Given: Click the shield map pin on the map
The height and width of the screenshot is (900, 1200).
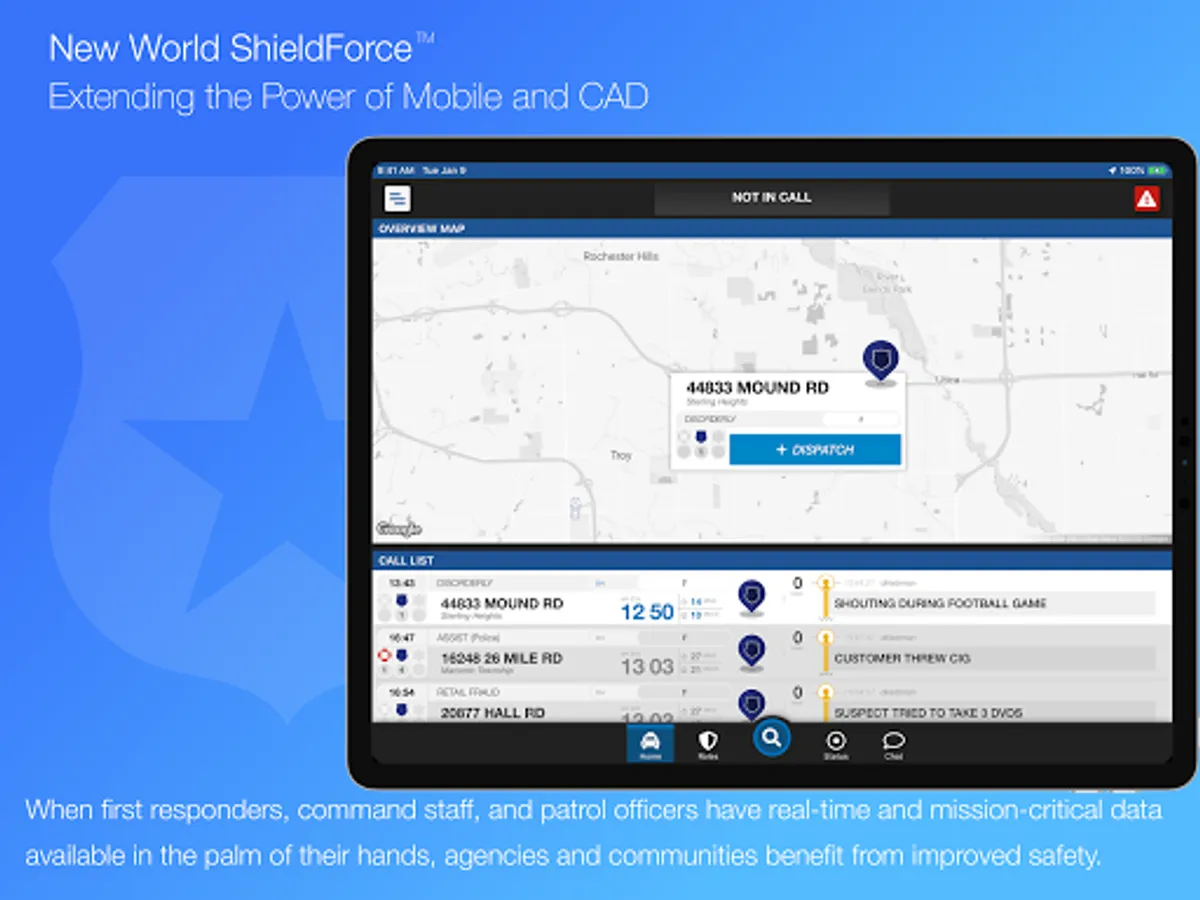Looking at the screenshot, I should pos(880,362).
